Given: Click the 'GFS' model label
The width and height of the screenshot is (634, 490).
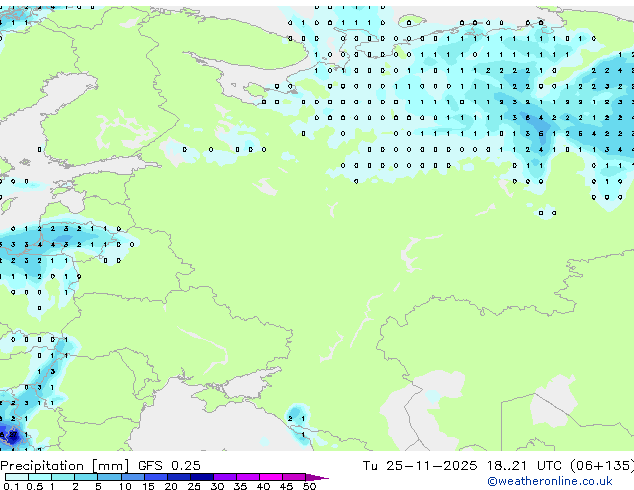Looking at the screenshot, I should click(x=150, y=466).
